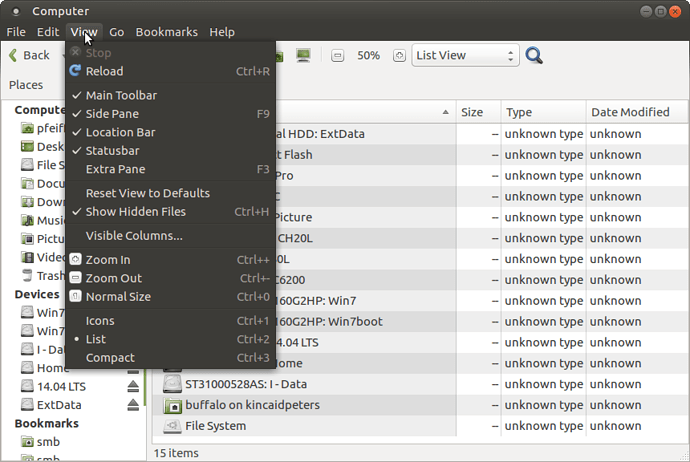Click the Back button
This screenshot has width=690, height=462.
pyautogui.click(x=29, y=56)
